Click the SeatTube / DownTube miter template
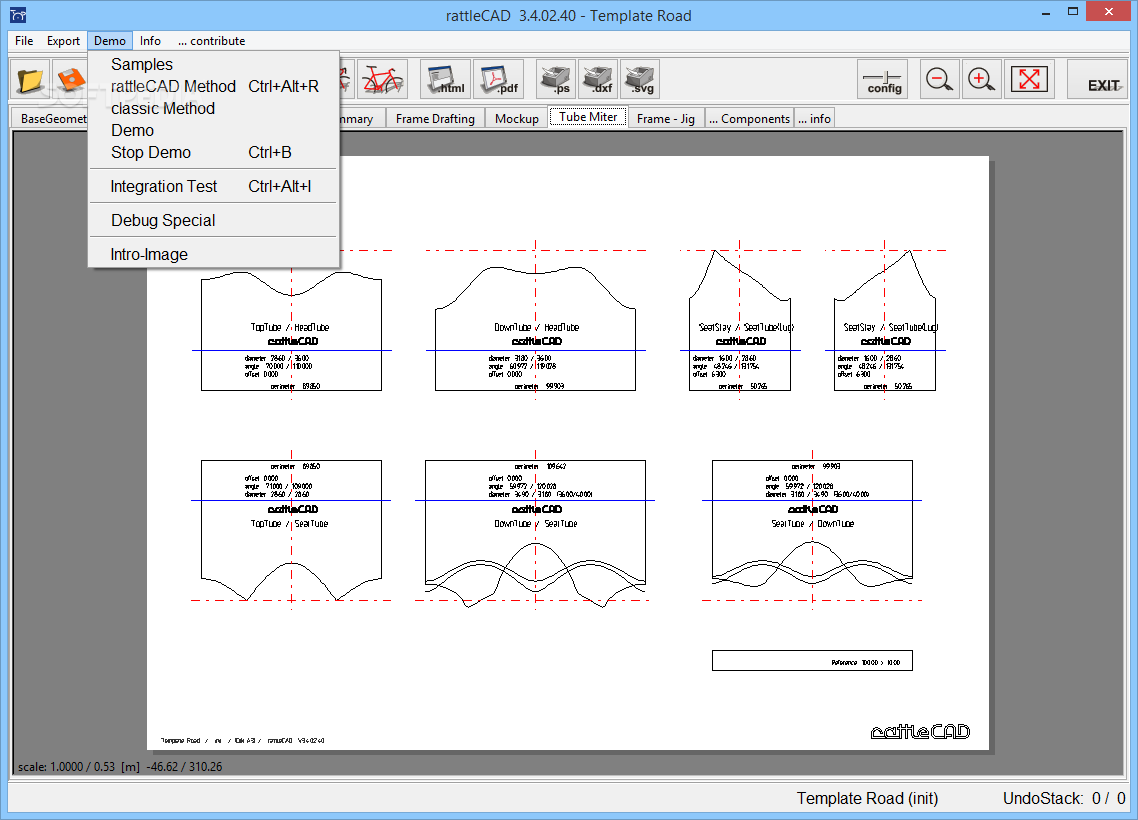The width and height of the screenshot is (1138, 820). (x=812, y=522)
